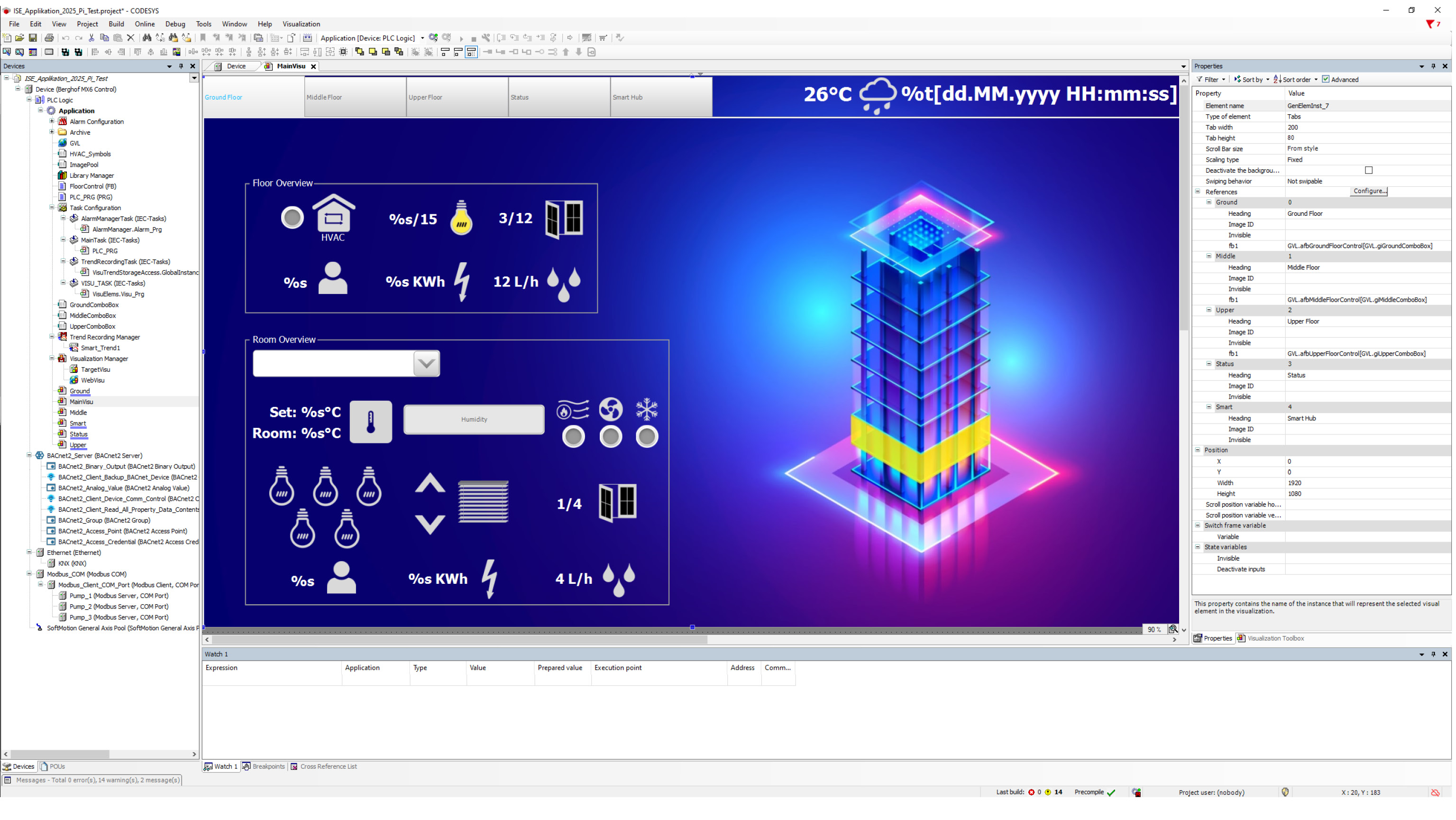Image resolution: width=1456 pixels, height=820 pixels.
Task: Click the yellow light bulb in Floor Overview
Action: coord(462,218)
